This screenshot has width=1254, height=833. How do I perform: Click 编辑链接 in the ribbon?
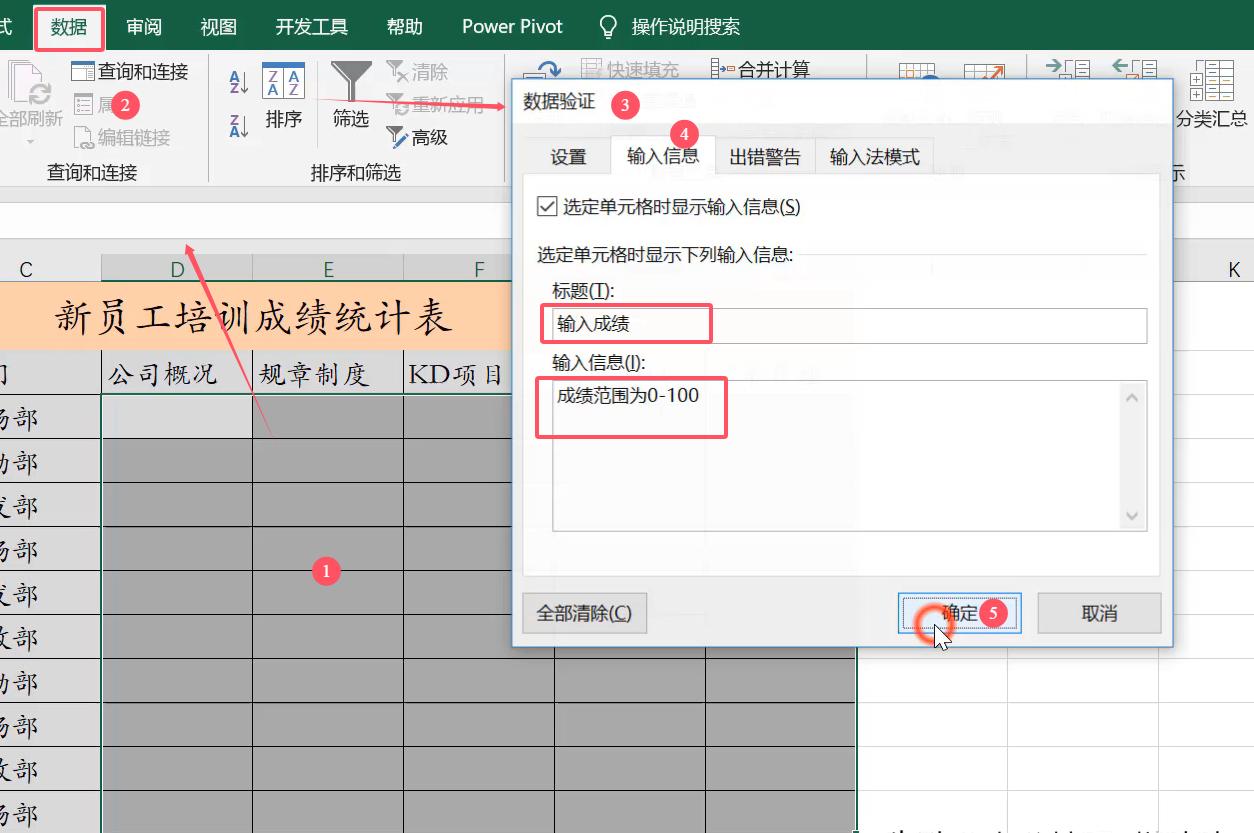tap(122, 137)
